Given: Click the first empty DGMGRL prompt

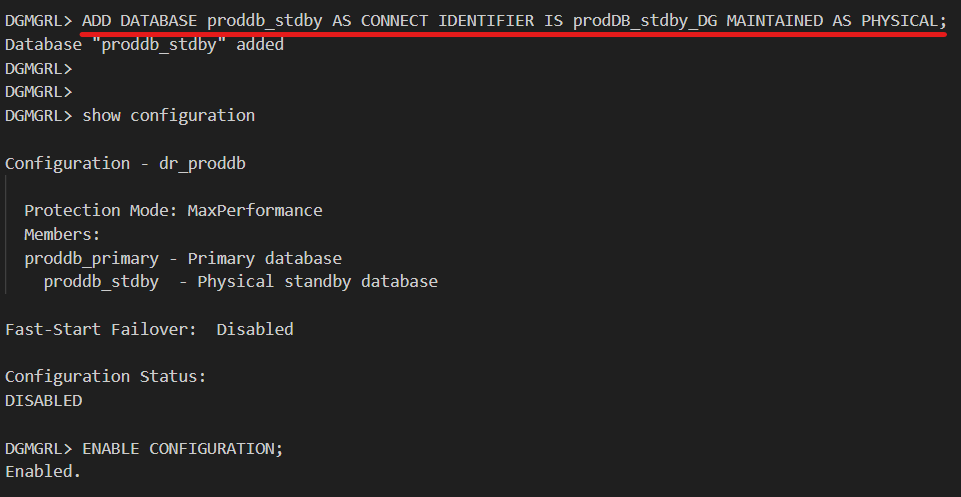Looking at the screenshot, I should tap(38, 68).
